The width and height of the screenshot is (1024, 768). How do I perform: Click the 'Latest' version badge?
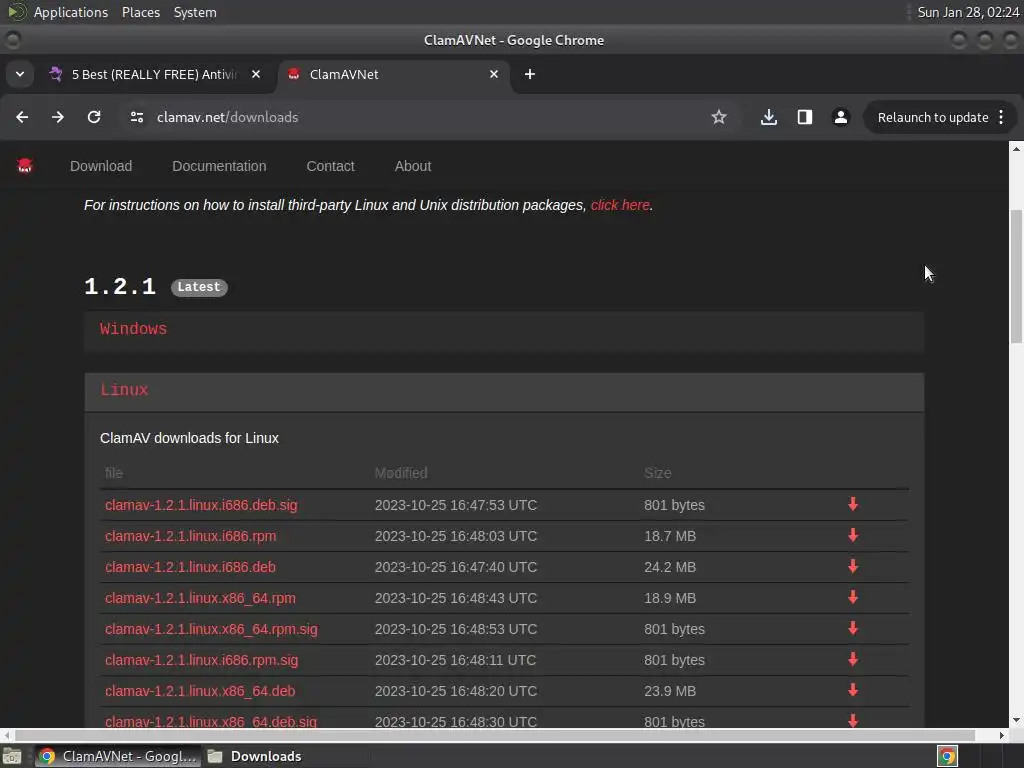pyautogui.click(x=199, y=287)
